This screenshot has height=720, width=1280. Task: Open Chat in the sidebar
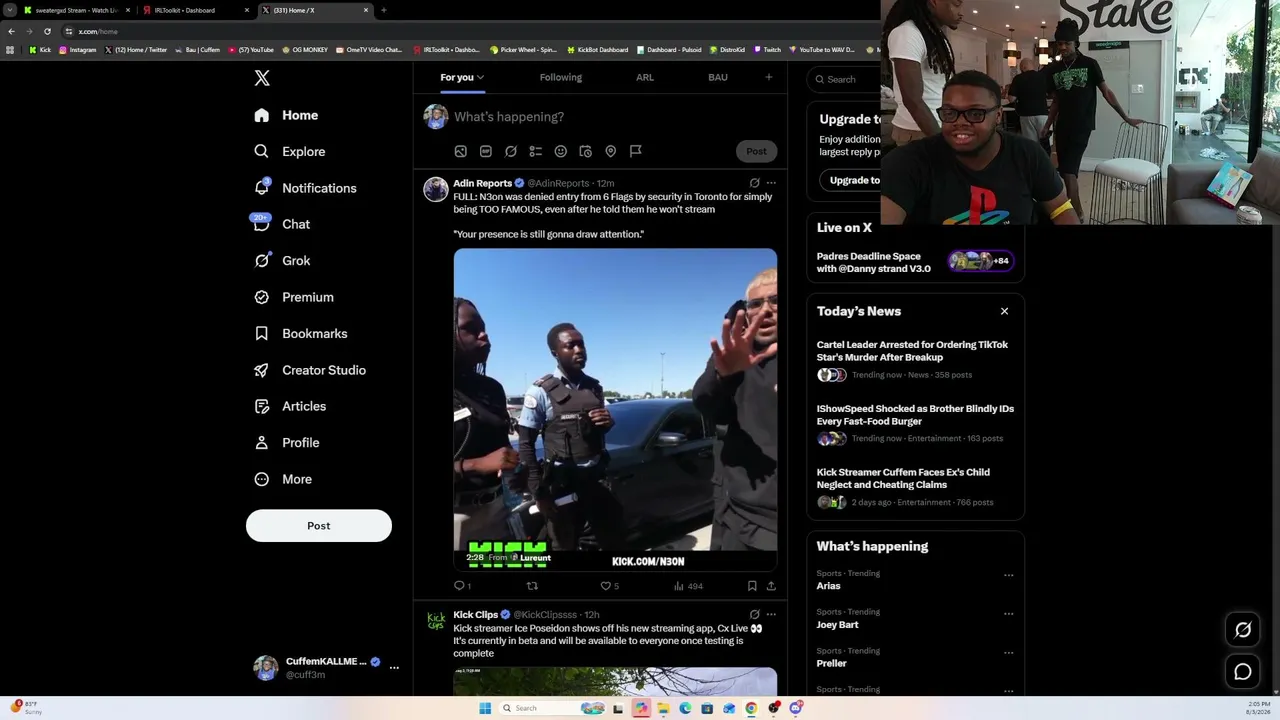(x=282, y=224)
